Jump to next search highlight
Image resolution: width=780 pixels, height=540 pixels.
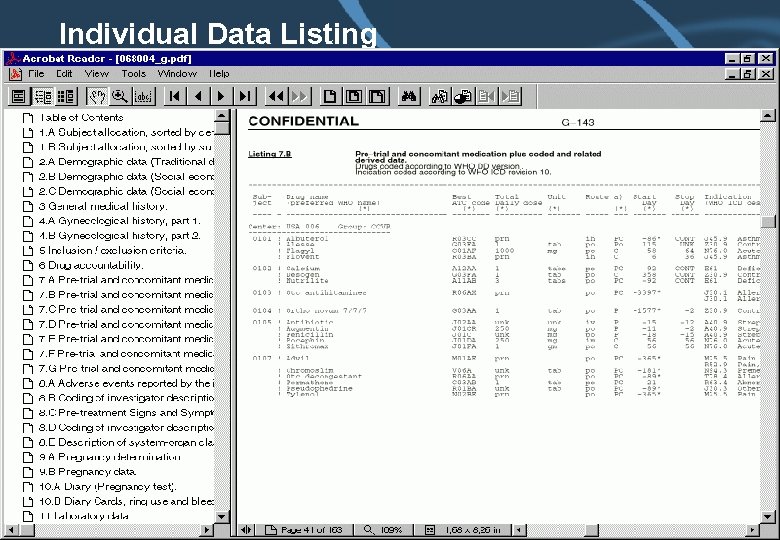click(x=510, y=96)
